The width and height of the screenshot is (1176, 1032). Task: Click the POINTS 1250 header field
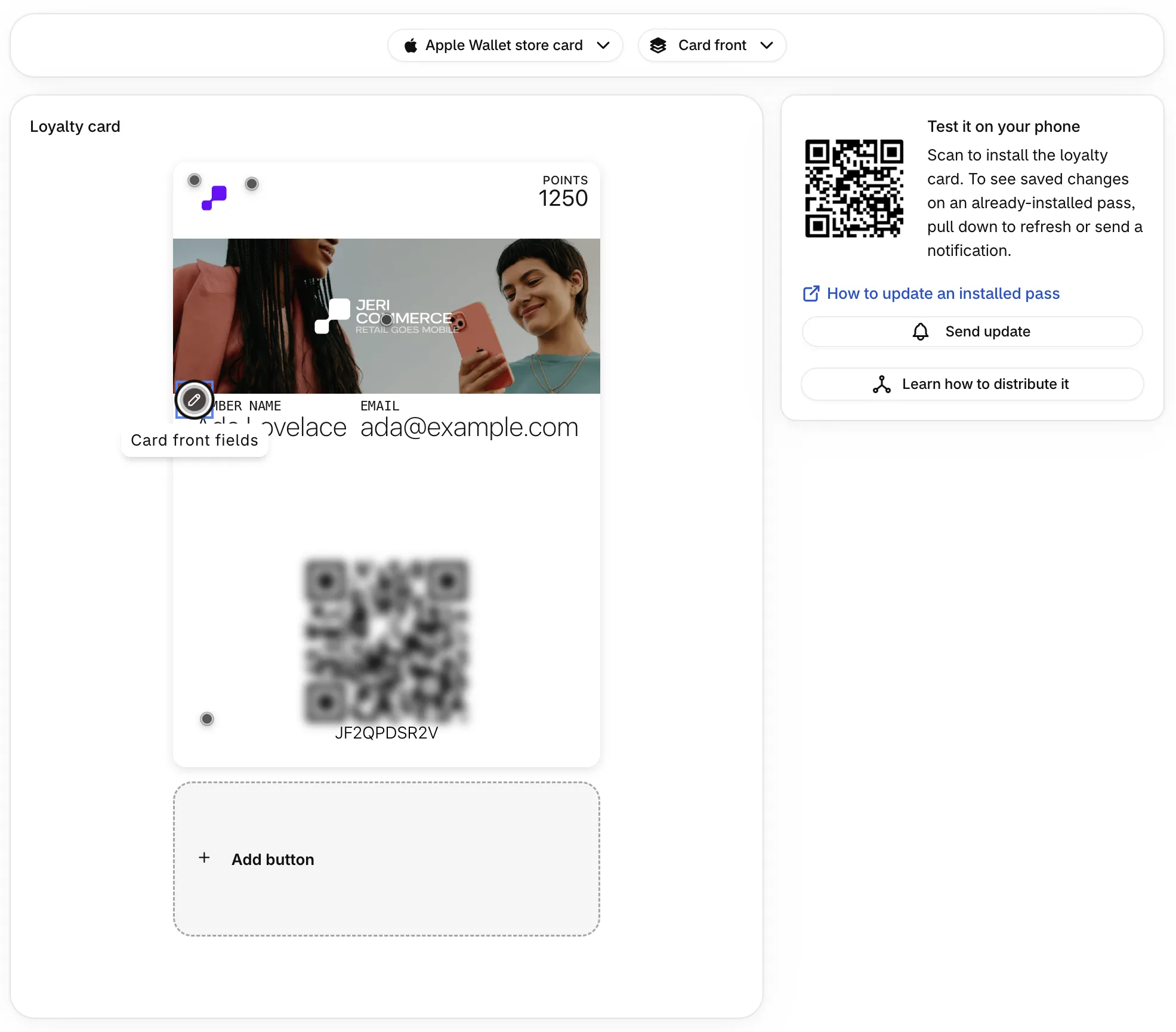coord(563,192)
